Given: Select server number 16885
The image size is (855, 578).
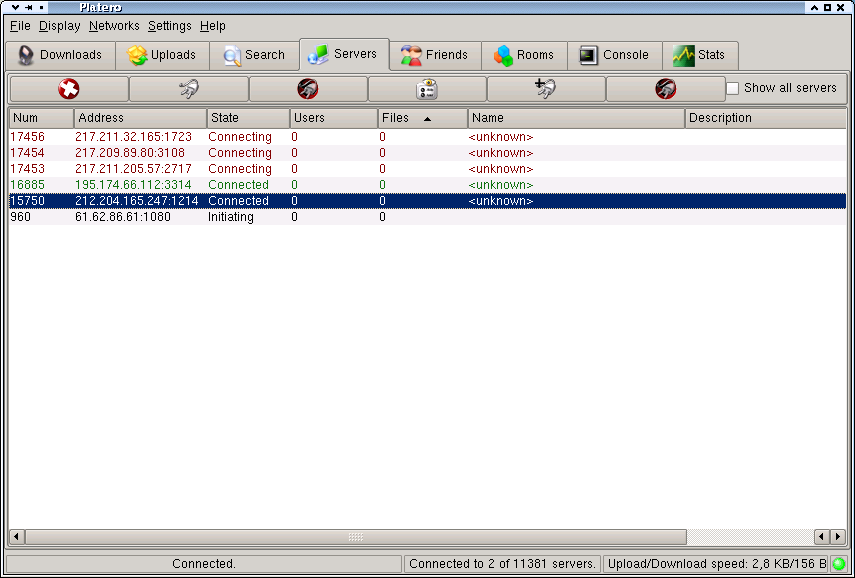Looking at the screenshot, I should [27, 185].
